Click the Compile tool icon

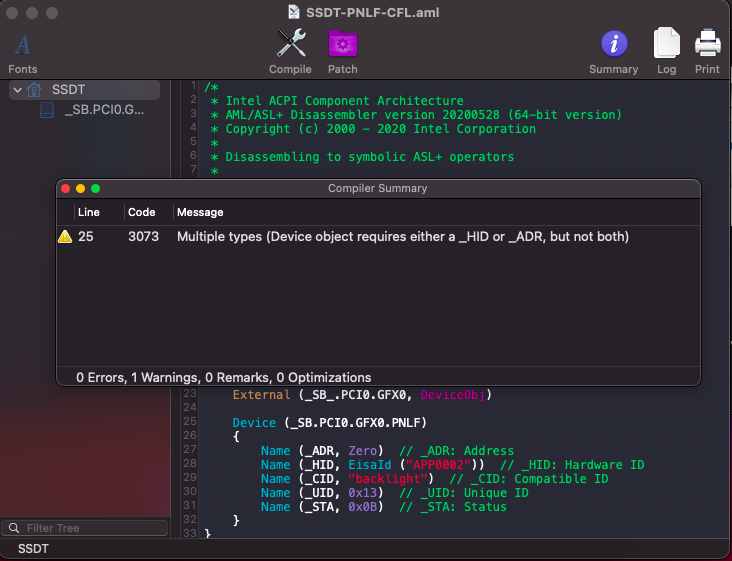tap(291, 45)
